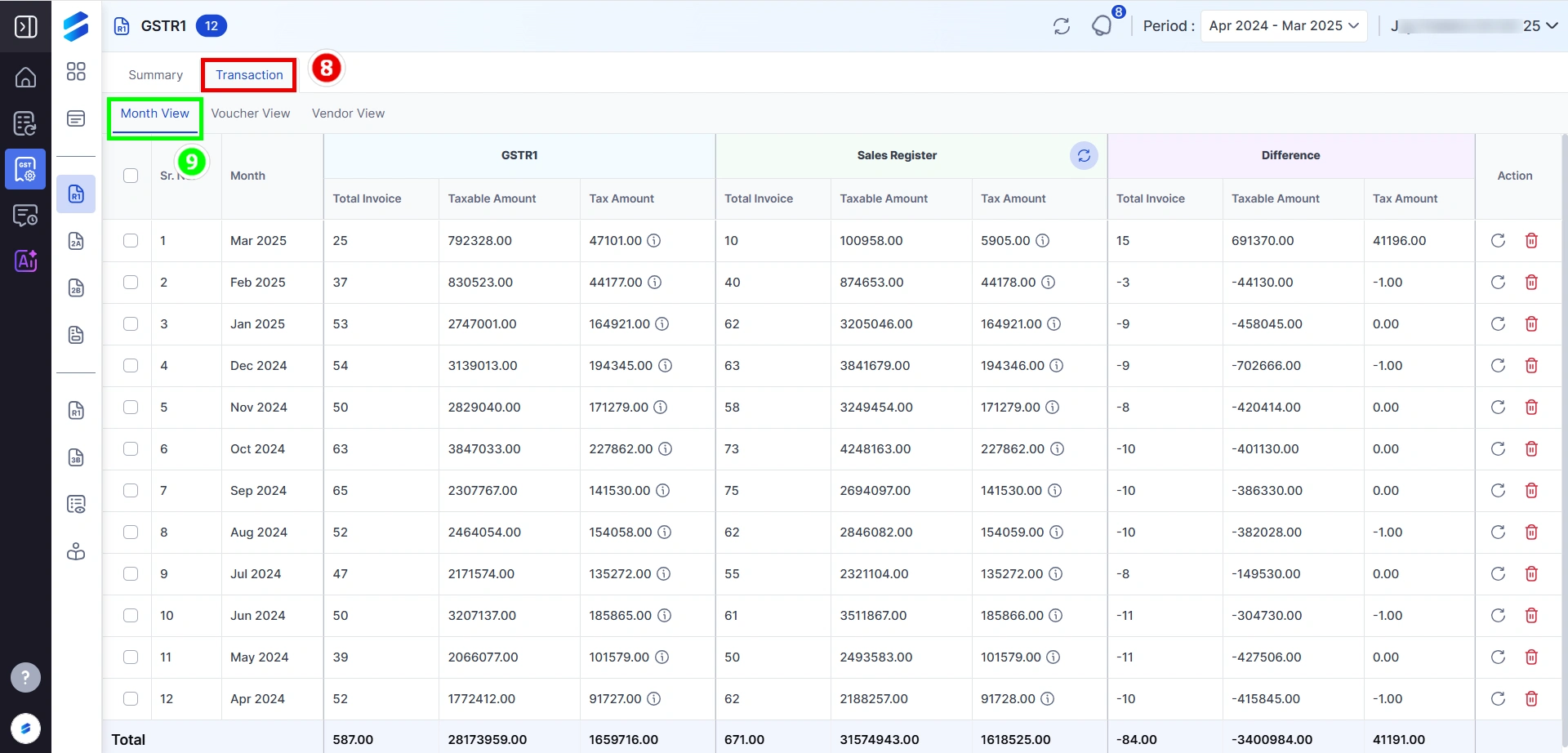Check the Jan 2025 row checkbox
Viewport: 1568px width, 753px height.
[131, 323]
